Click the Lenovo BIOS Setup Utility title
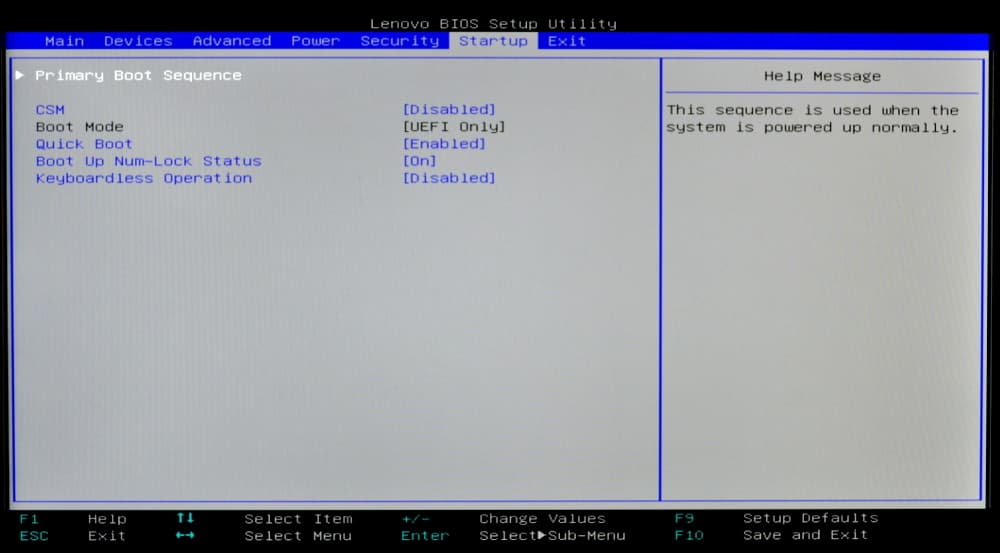Viewport: 1000px width, 553px height. (493, 24)
